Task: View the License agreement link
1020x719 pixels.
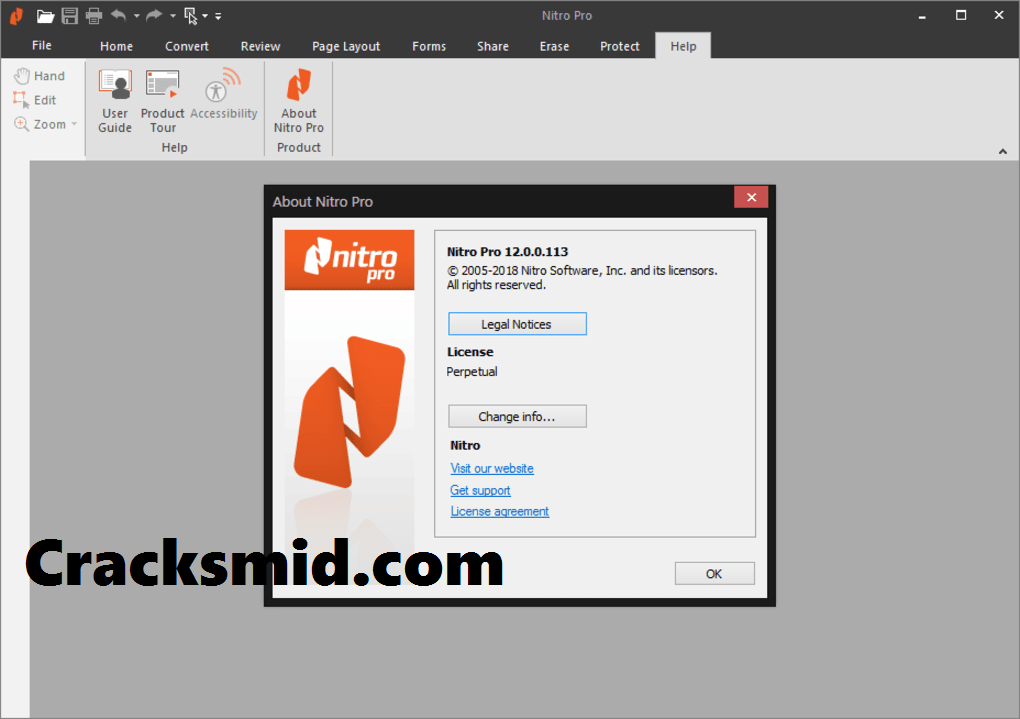Action: 500,511
